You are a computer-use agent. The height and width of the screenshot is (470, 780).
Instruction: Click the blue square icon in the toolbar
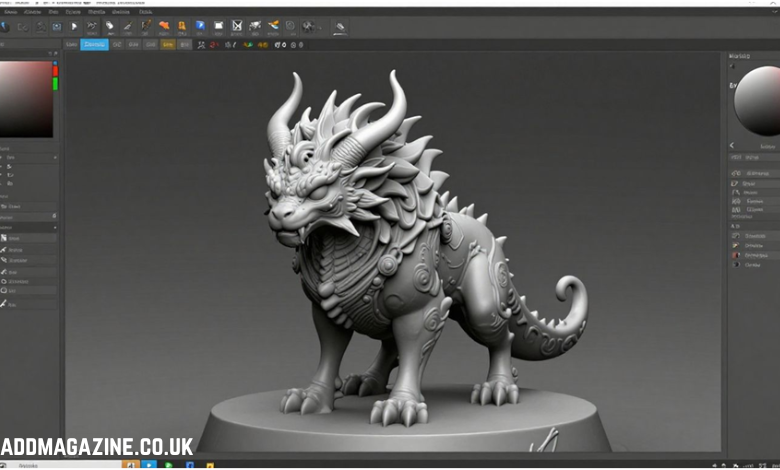[x=200, y=26]
